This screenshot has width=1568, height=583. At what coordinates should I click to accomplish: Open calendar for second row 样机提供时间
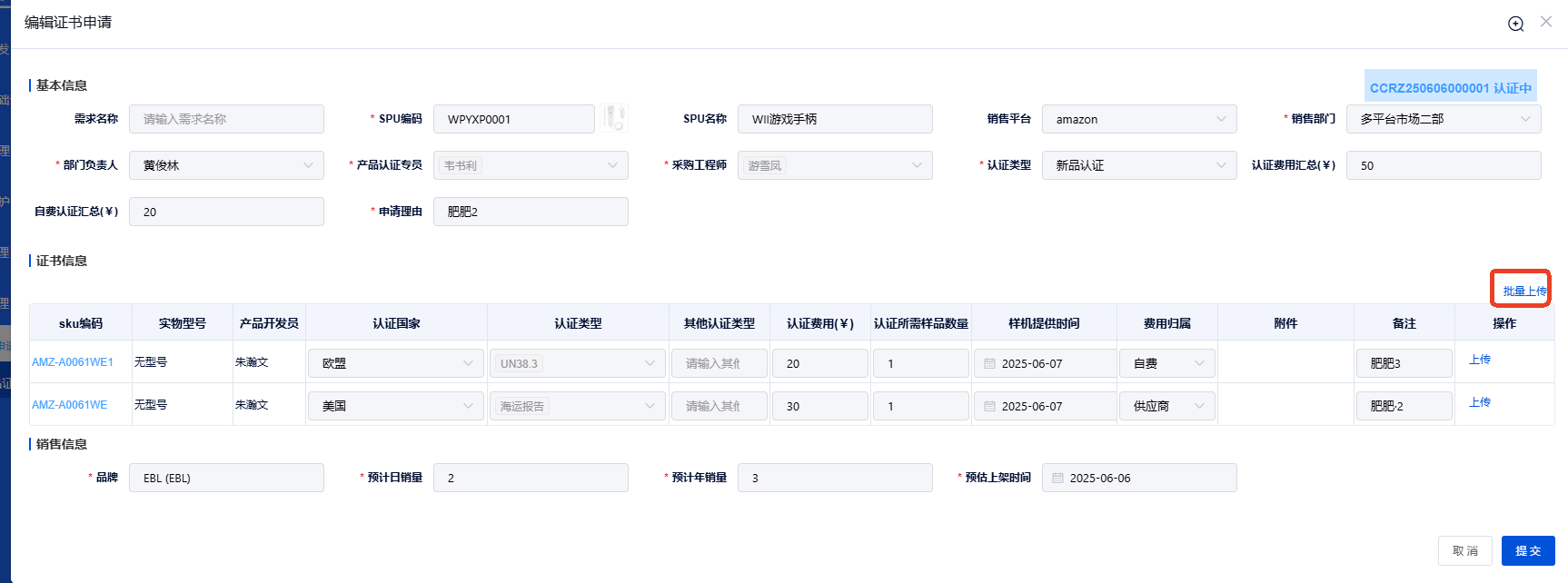point(1044,406)
